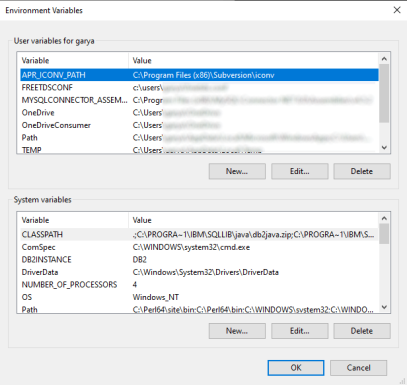Image resolution: width=407 pixels, height=385 pixels.
Task: Click the DriverData path value
Action: (x=205, y=272)
